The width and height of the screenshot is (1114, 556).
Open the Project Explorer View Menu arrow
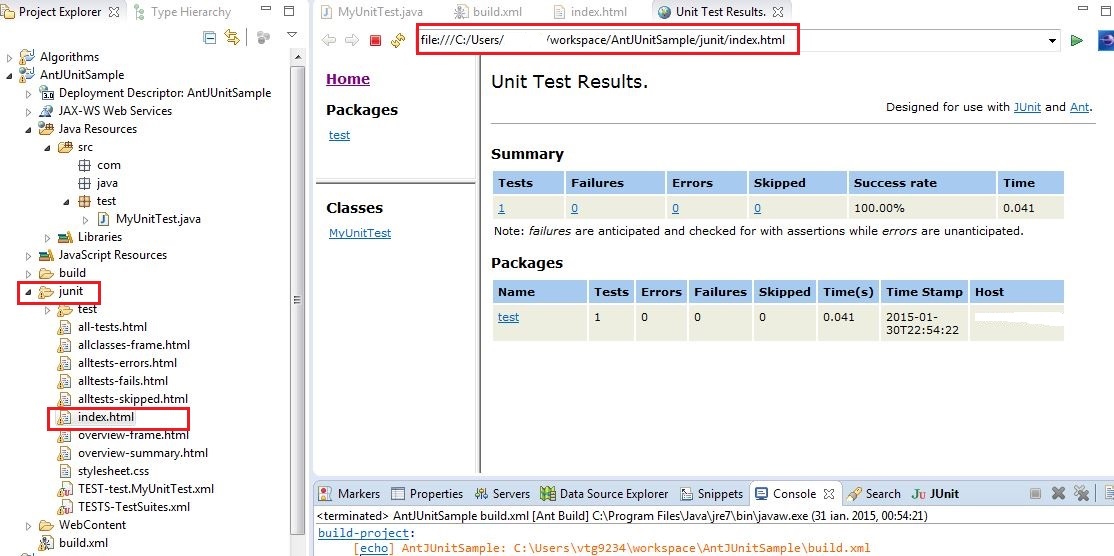[291, 36]
